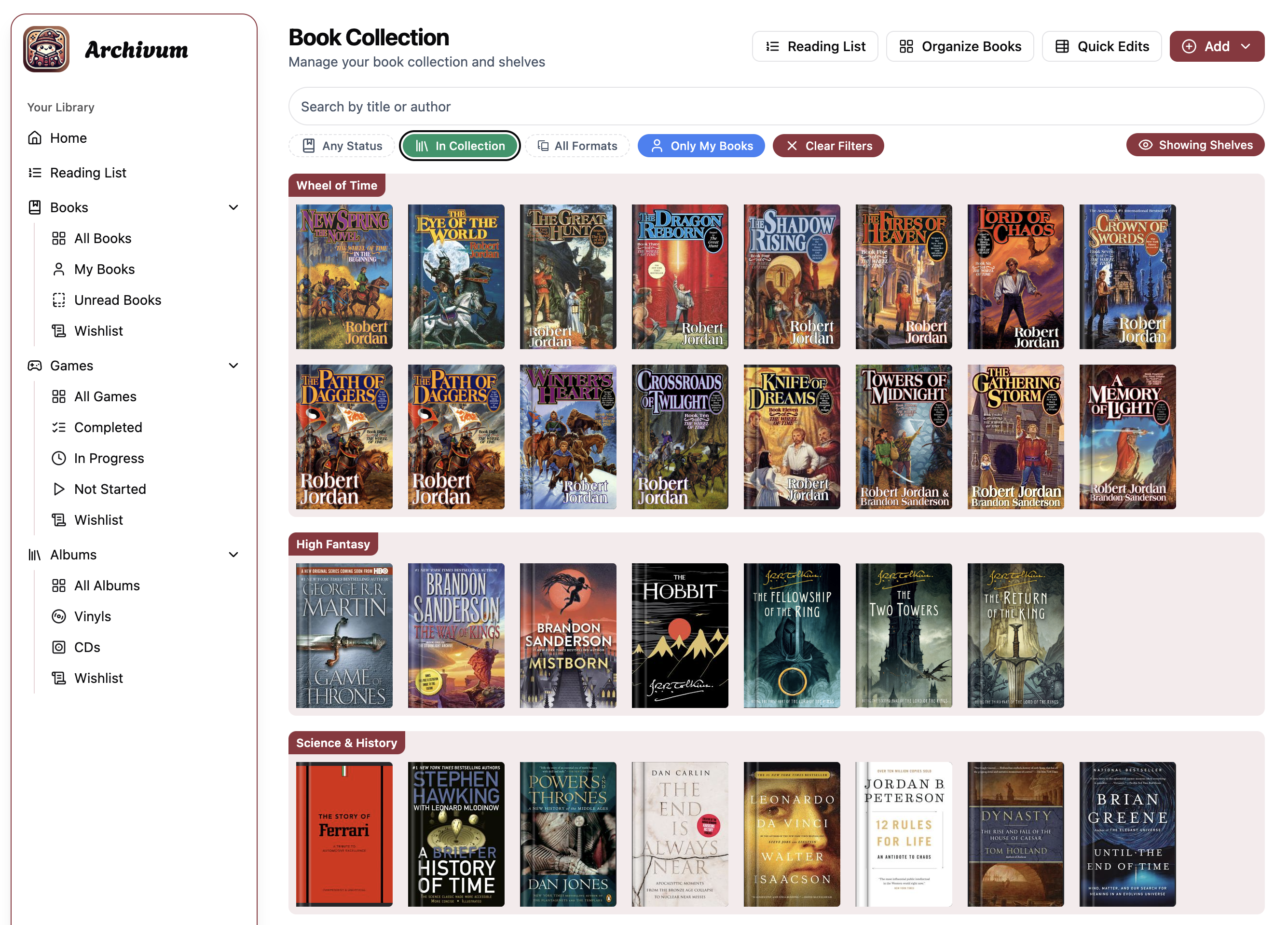Click the In Progress clock icon
The image size is (1288, 925).
58,458
